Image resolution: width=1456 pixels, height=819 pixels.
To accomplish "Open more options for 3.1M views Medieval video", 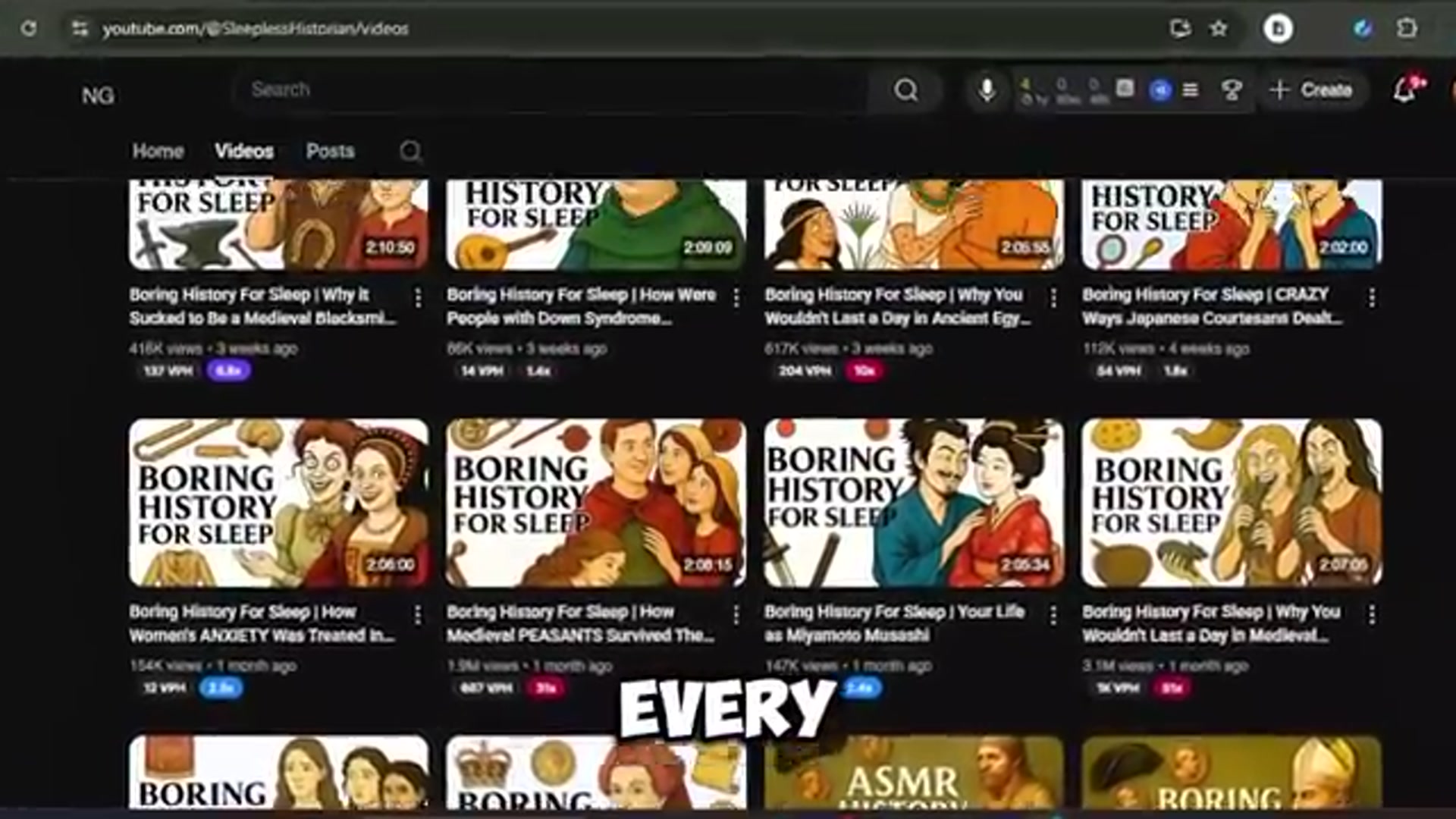I will tap(1371, 614).
